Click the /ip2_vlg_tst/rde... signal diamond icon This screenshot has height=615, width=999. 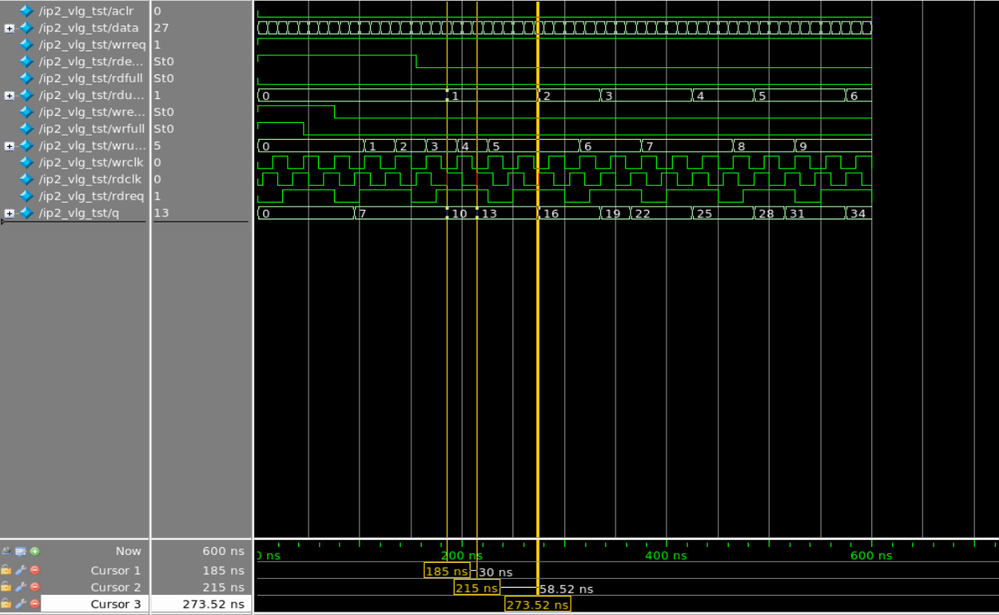(26, 61)
